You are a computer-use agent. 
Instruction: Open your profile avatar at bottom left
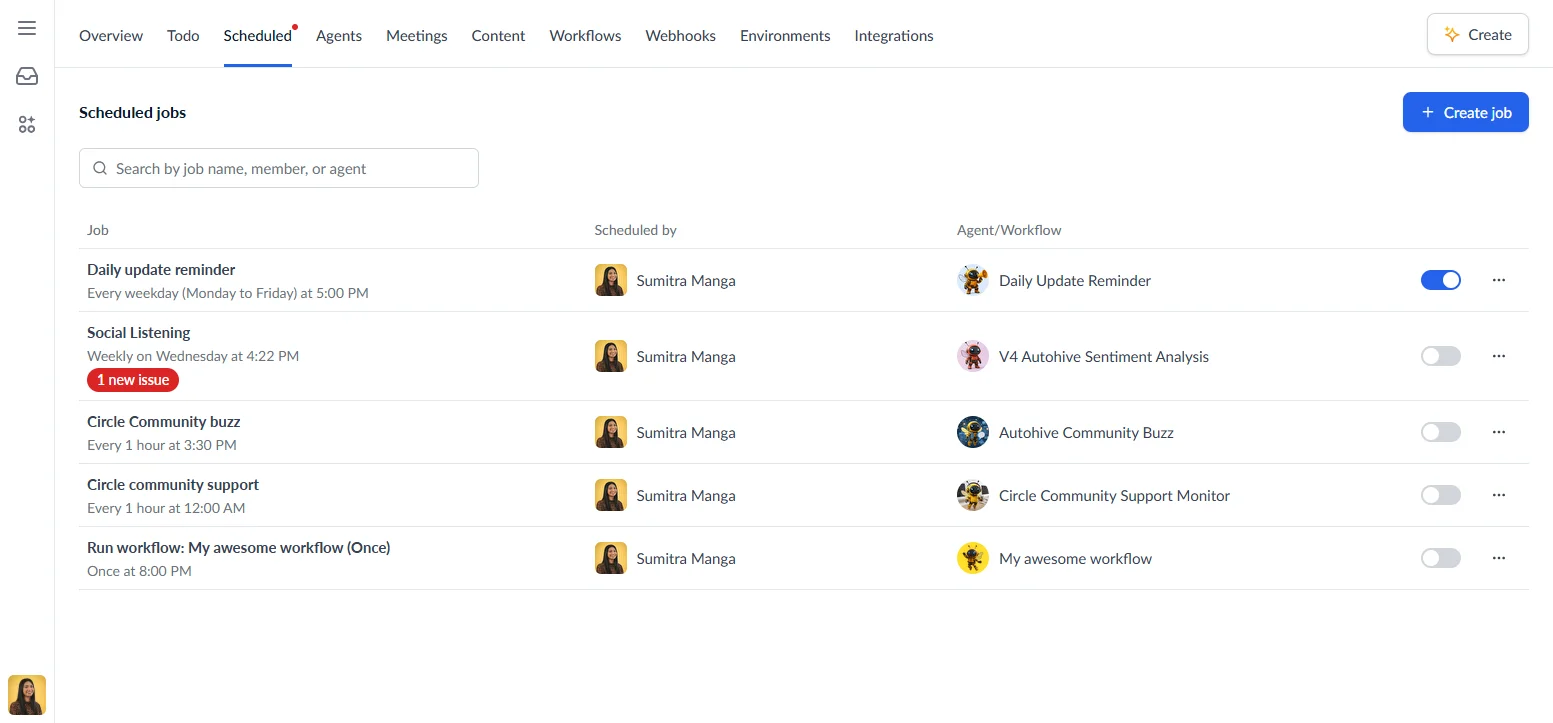click(26, 695)
